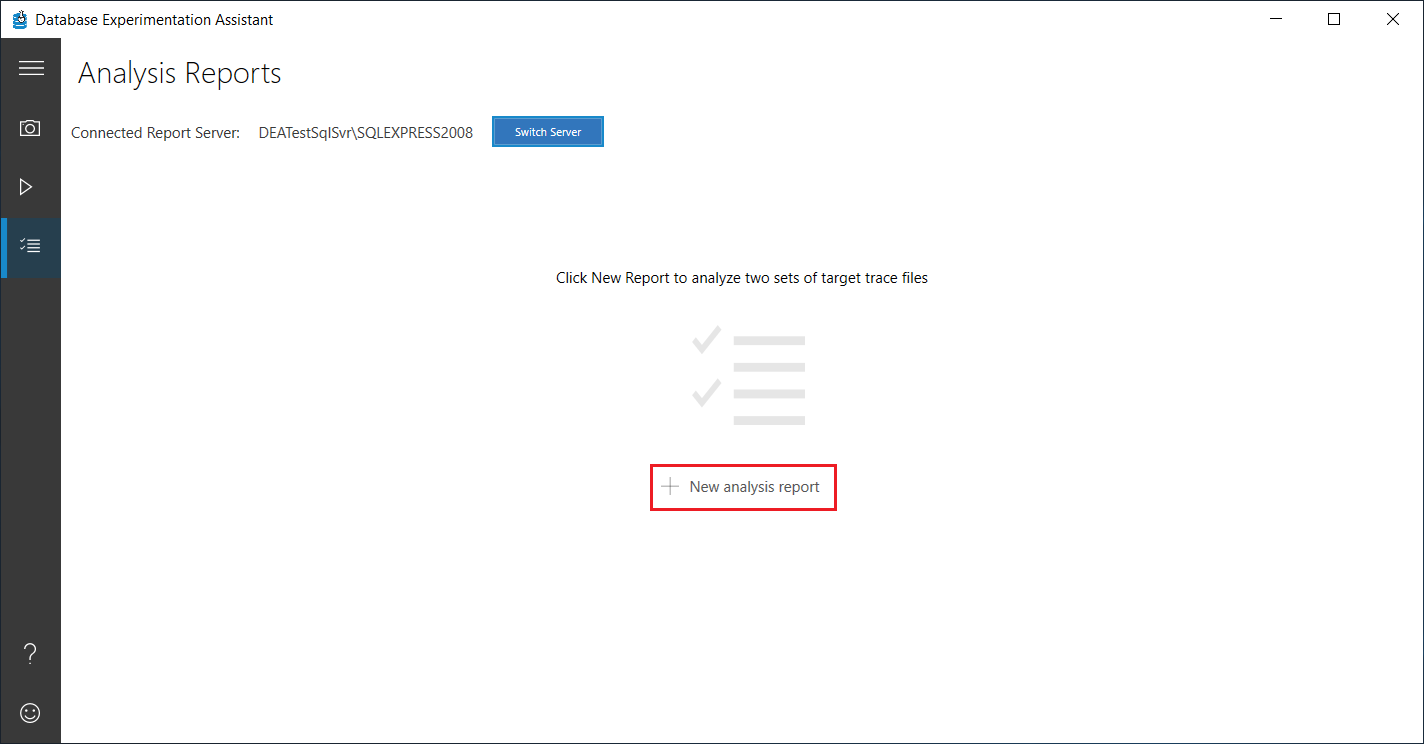Open Help via the question mark icon

tap(30, 654)
